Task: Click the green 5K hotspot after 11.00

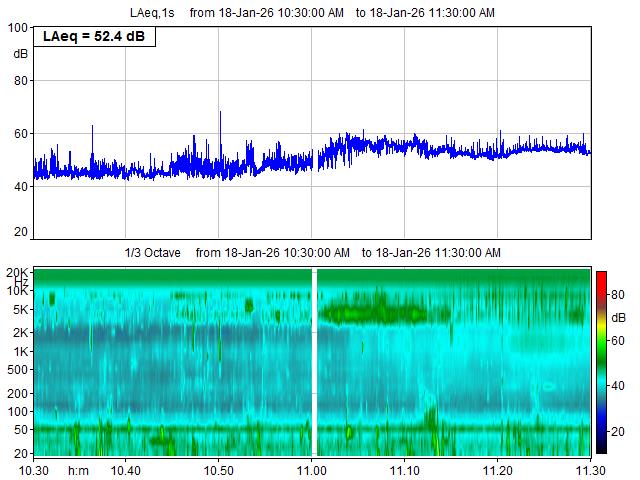Action: [375, 312]
